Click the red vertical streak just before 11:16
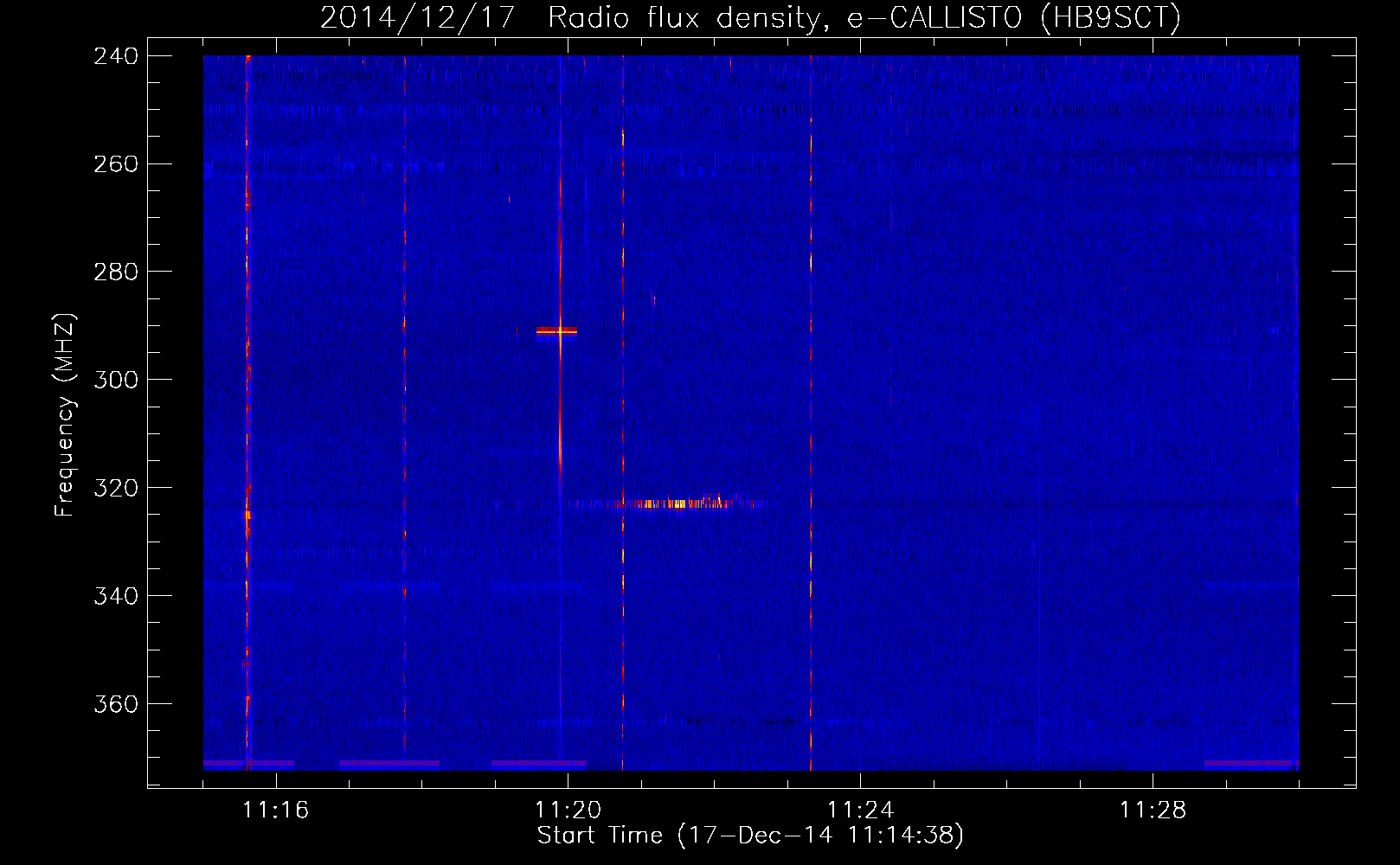 247,413
